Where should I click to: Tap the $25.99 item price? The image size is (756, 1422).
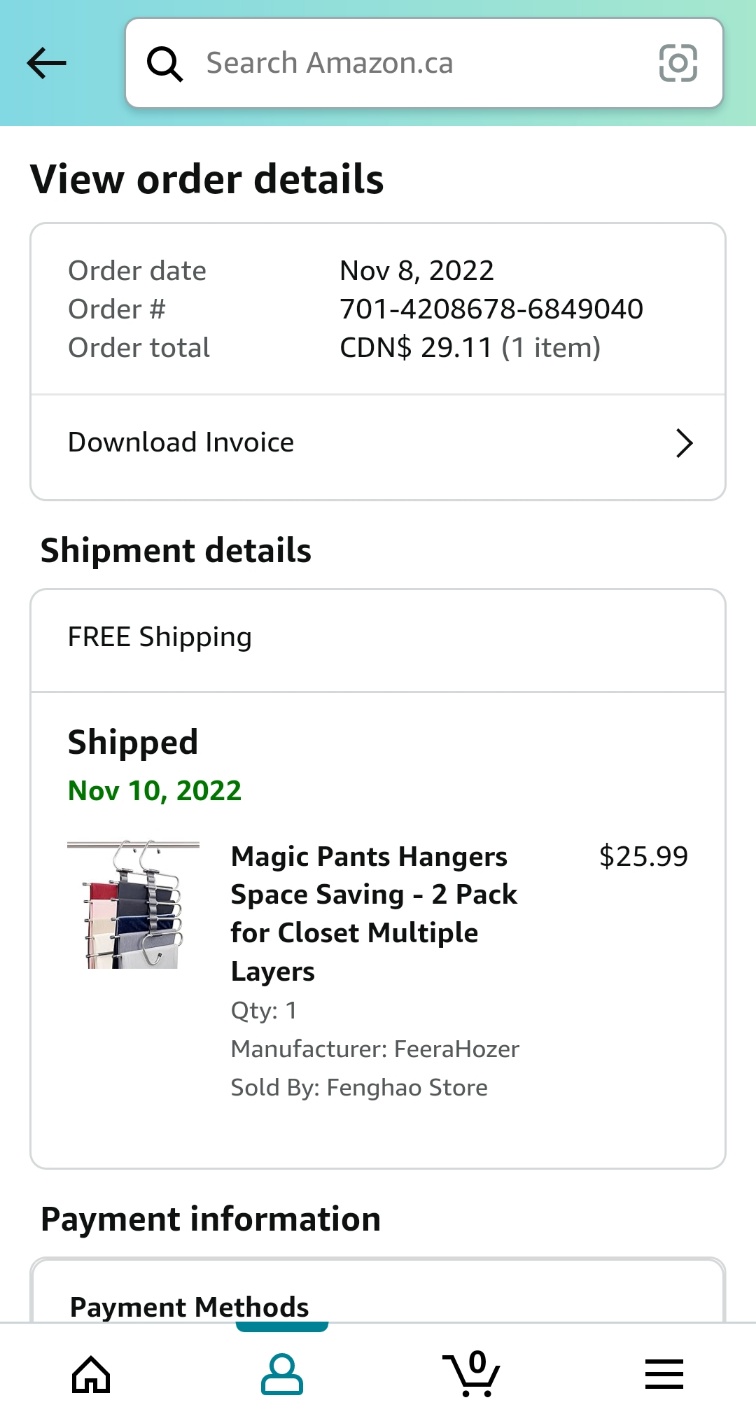(643, 856)
